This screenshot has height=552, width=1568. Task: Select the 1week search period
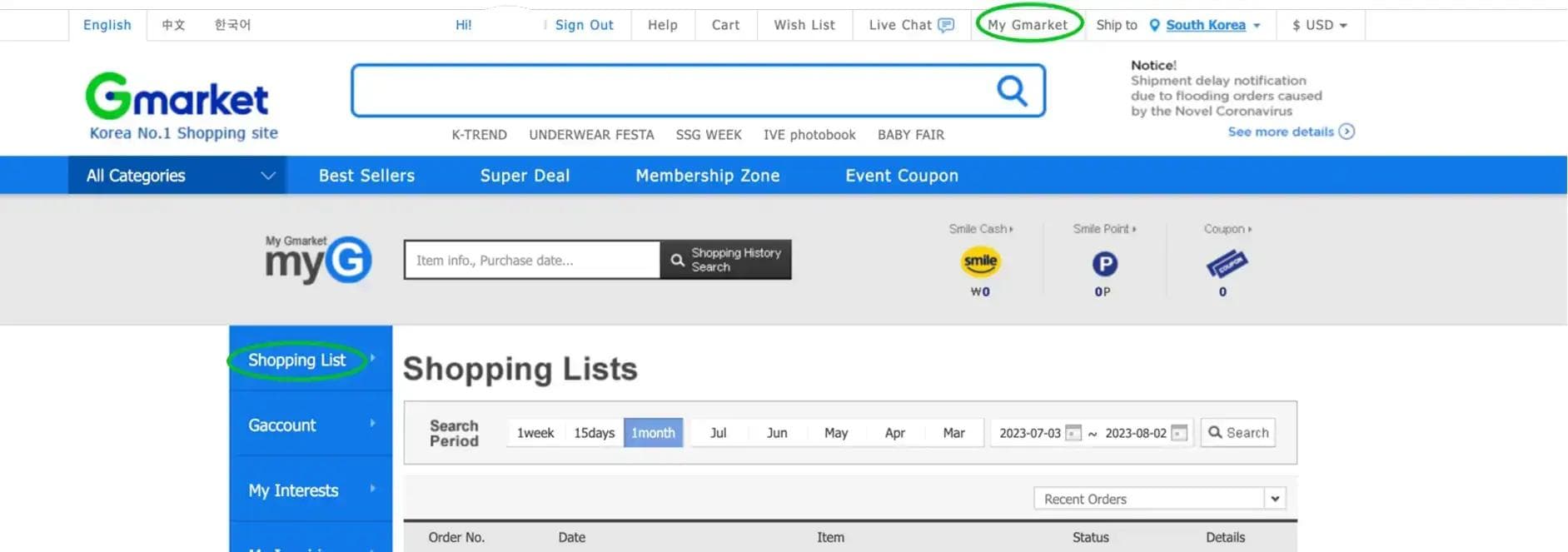535,433
